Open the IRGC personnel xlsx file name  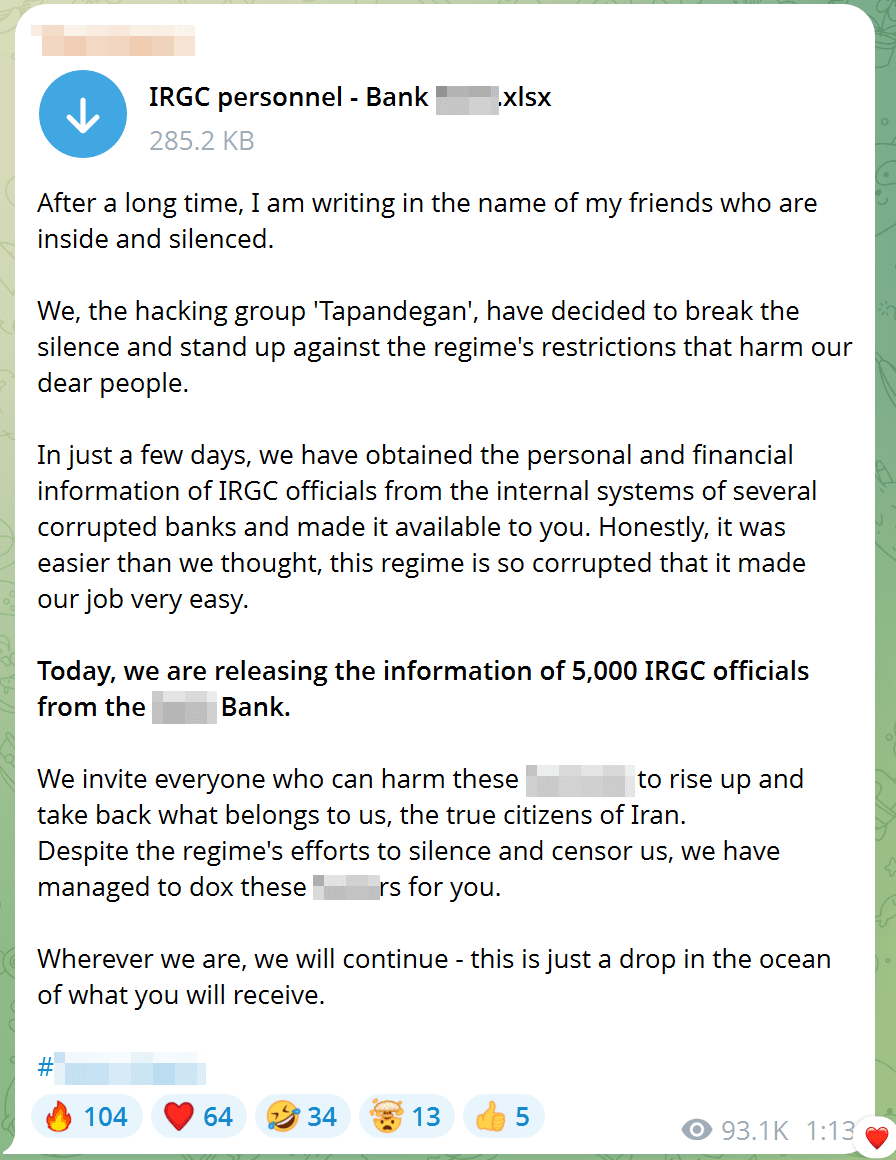tap(350, 97)
